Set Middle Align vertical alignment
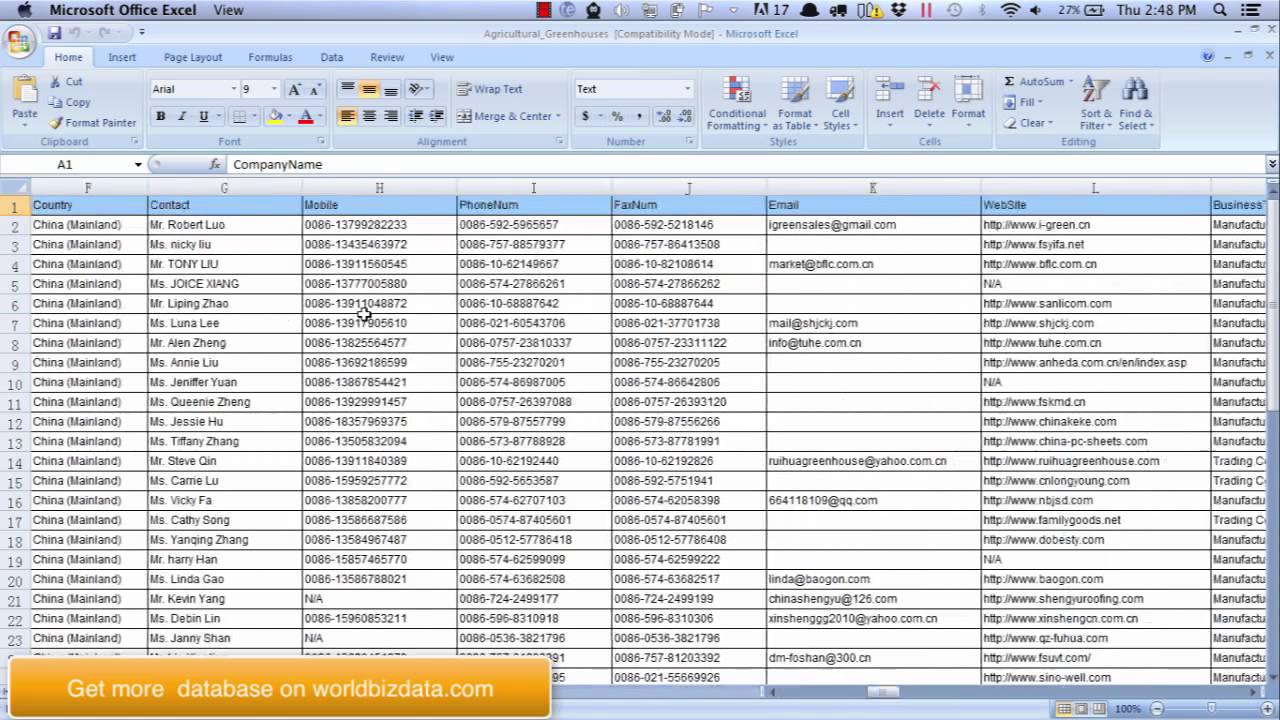This screenshot has height=720, width=1280. pyautogui.click(x=369, y=89)
